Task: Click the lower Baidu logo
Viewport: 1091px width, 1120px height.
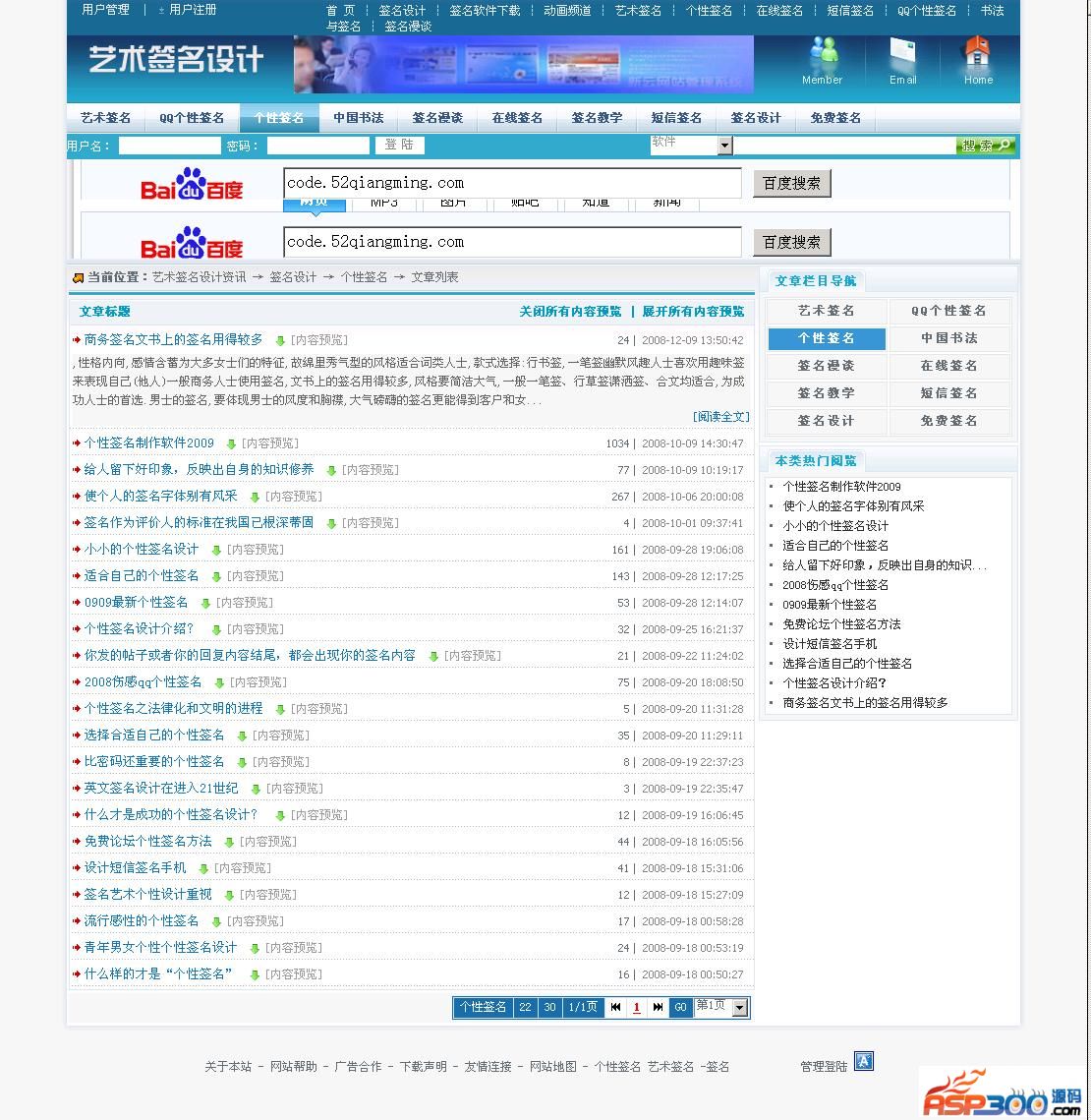Action: [x=192, y=243]
